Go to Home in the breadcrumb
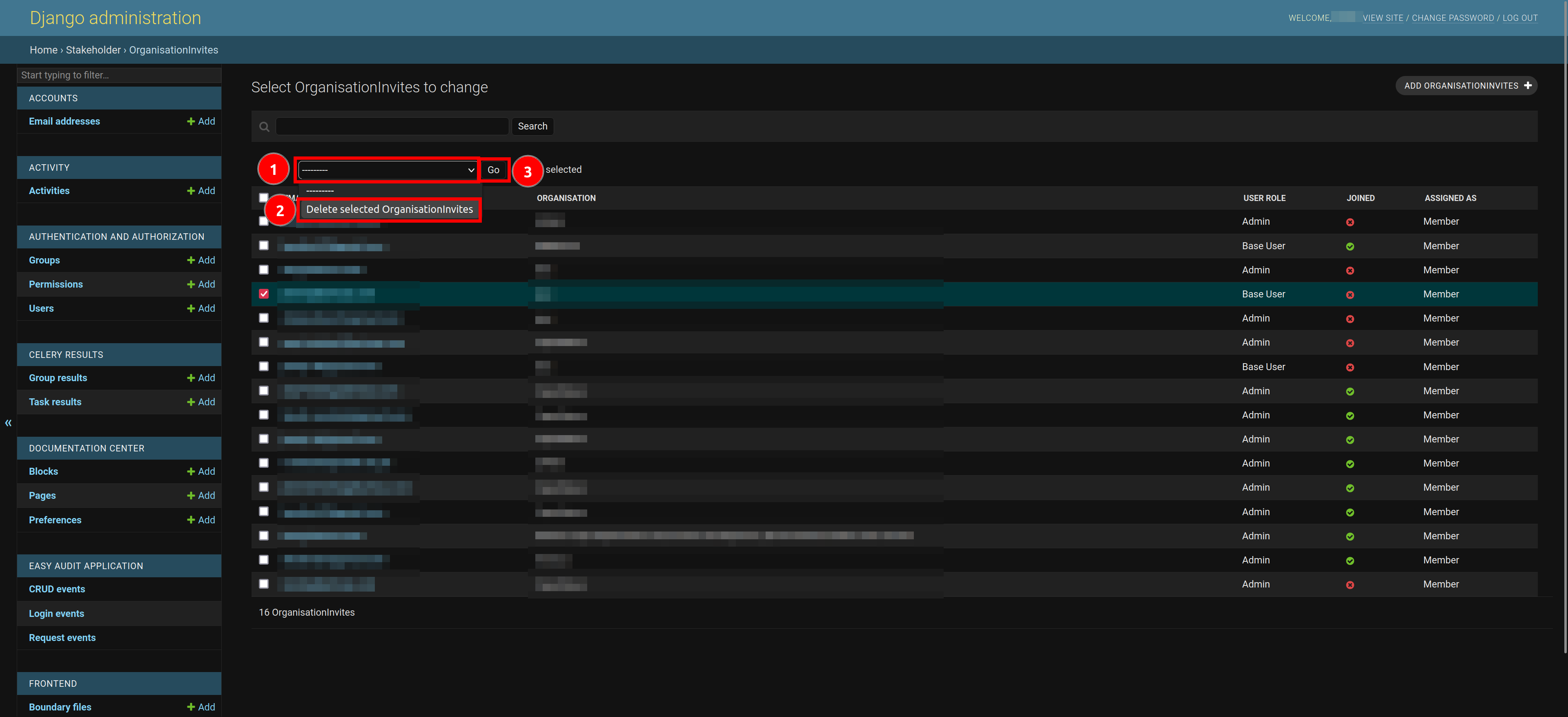Screen dimensions: 1568x717 click(x=44, y=50)
